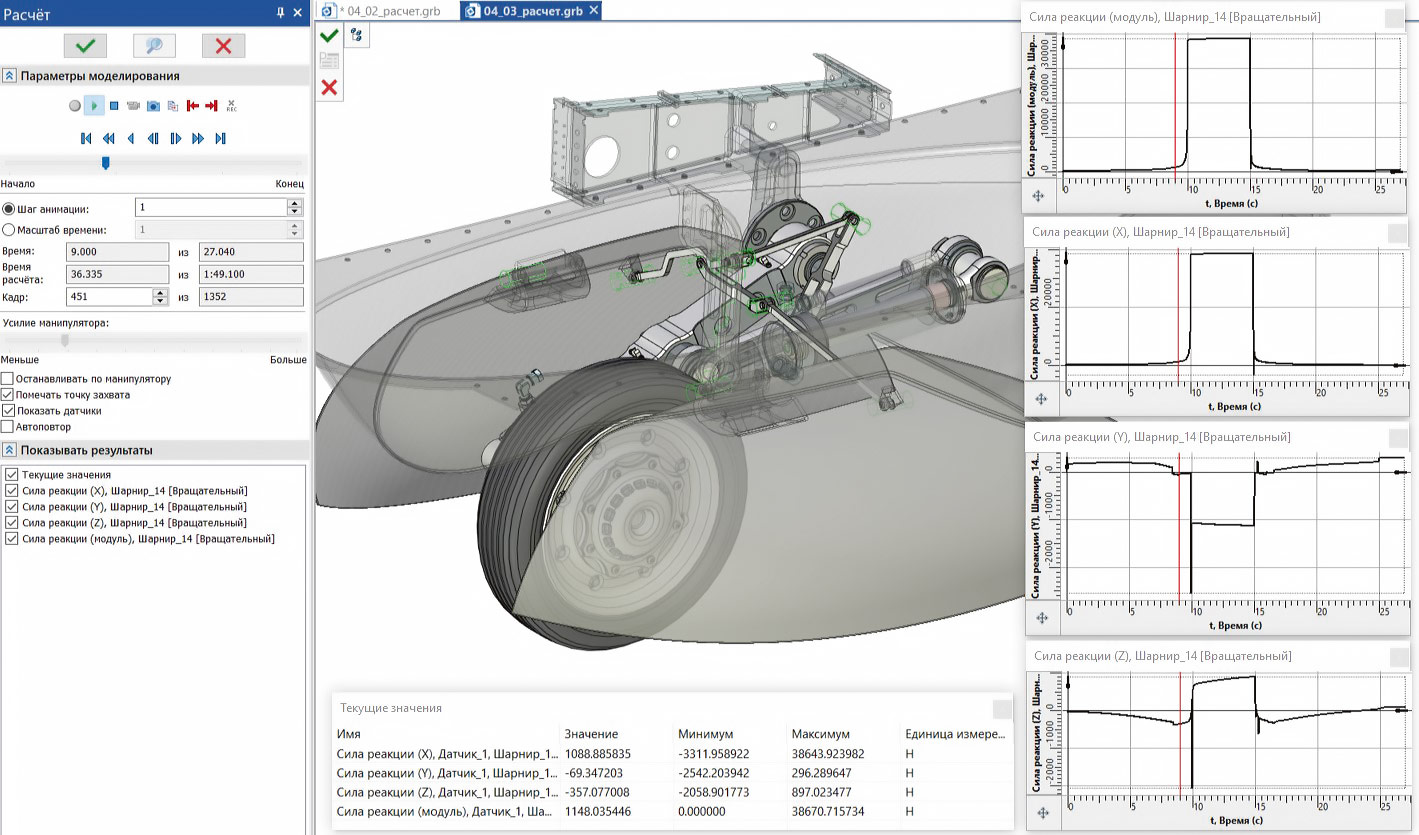
Task: Cancel with the red X button
Action: (x=223, y=45)
